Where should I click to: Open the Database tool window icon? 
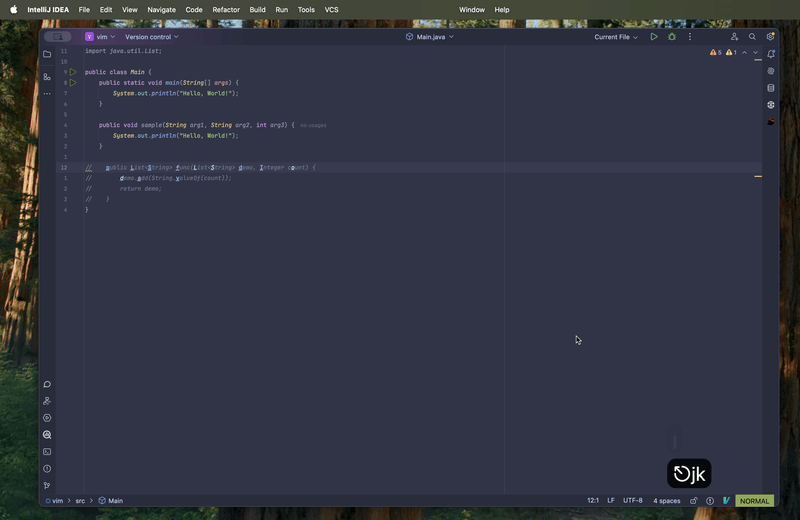[x=771, y=88]
